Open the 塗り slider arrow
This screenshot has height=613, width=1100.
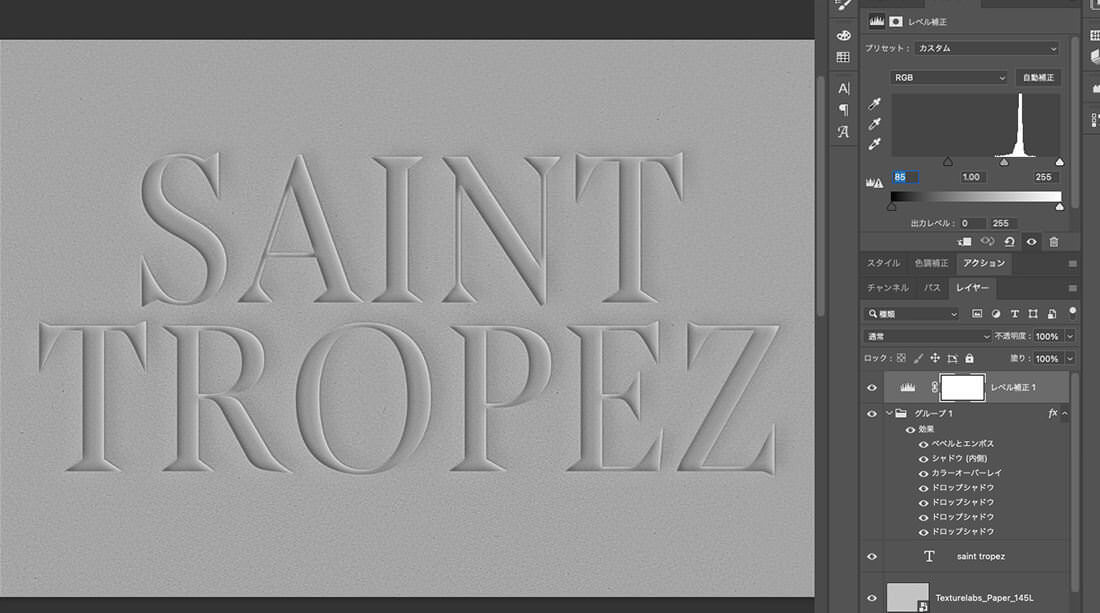click(x=1071, y=358)
